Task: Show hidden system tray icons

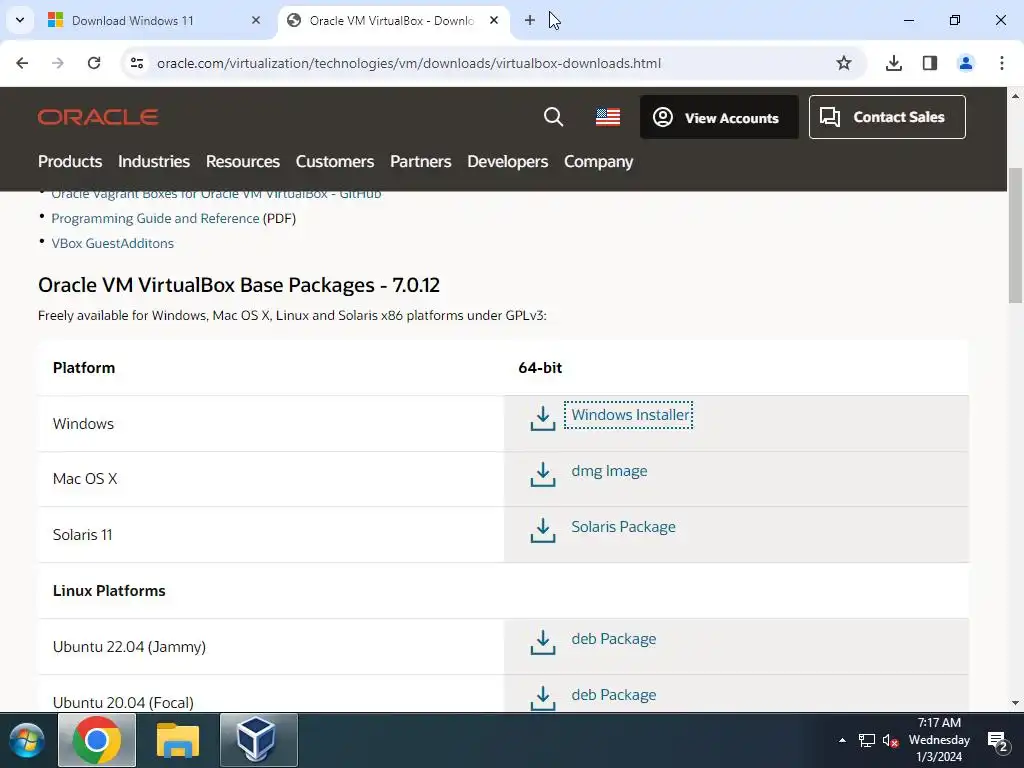Action: pyautogui.click(x=842, y=740)
